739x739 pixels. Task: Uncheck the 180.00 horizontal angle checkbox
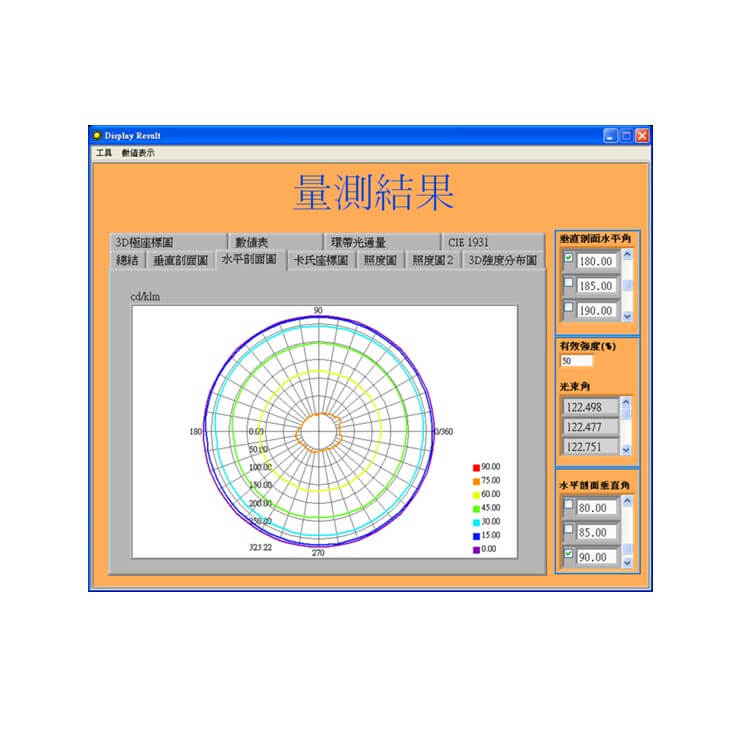(568, 258)
